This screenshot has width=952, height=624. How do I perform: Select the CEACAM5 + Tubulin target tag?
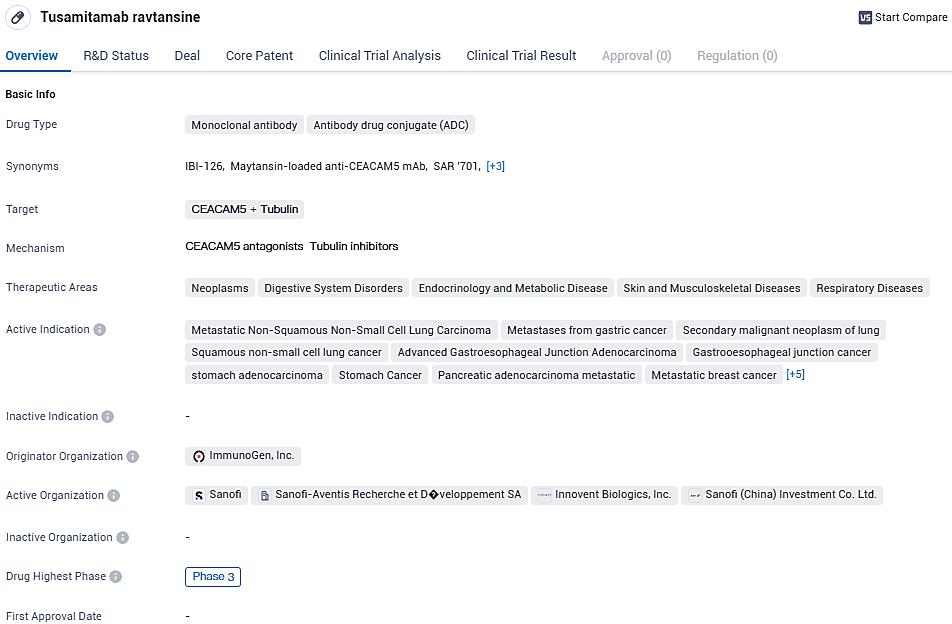(244, 209)
